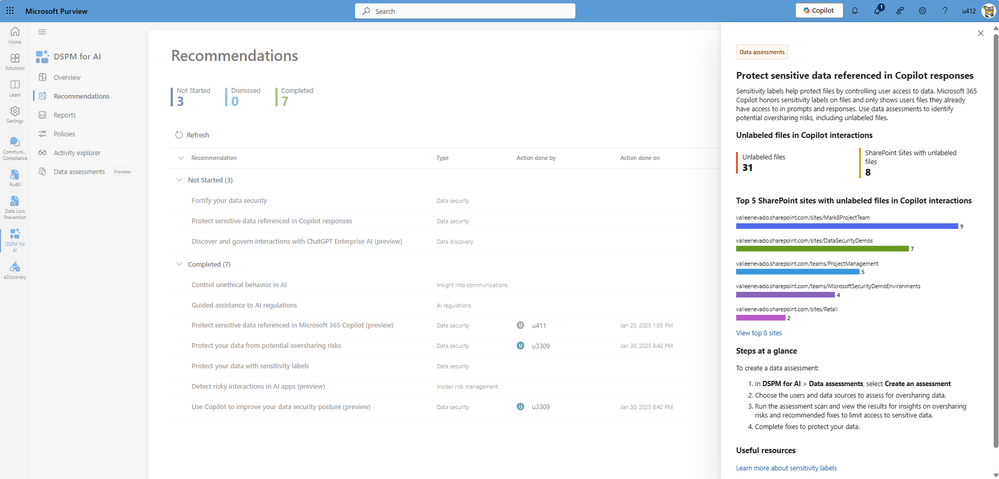Collapse navigation with hamburger icon
The image size is (999, 479).
click(x=42, y=32)
